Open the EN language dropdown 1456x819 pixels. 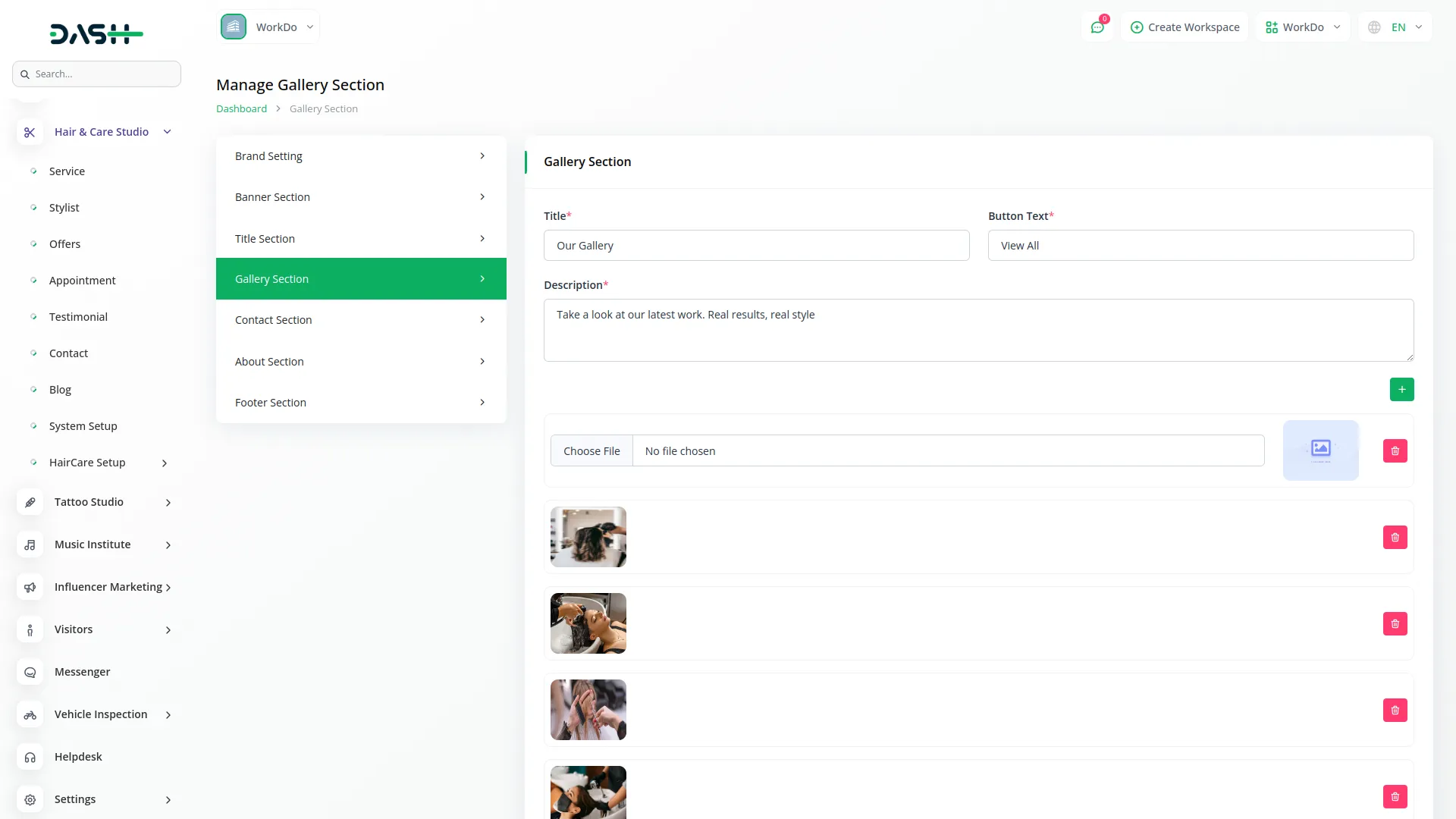1396,27
